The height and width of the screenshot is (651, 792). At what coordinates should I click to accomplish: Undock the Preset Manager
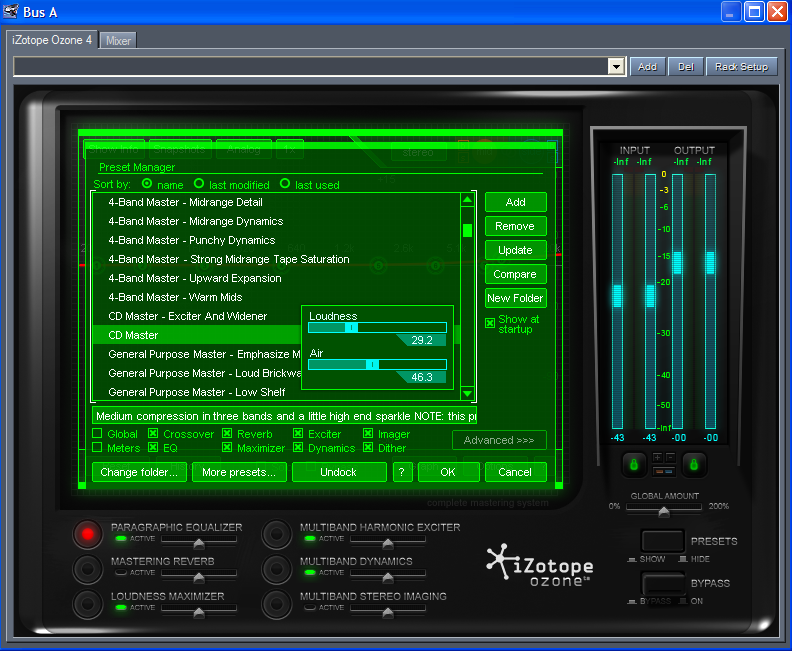click(x=339, y=472)
